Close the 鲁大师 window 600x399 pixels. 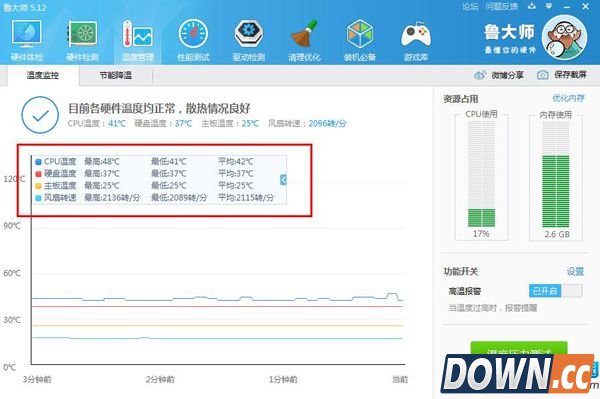[x=586, y=7]
